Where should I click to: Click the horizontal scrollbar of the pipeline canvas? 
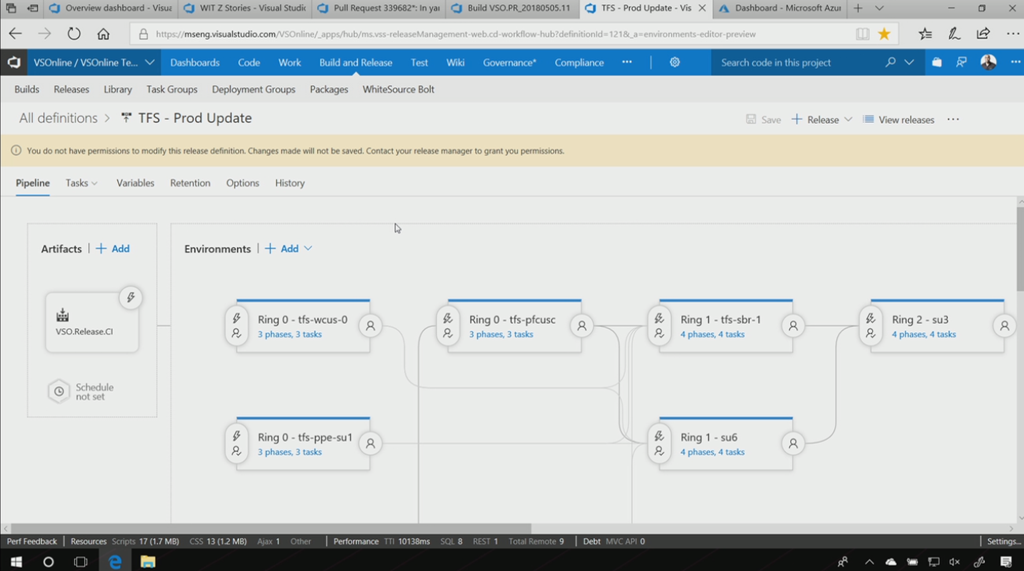pyautogui.click(x=271, y=528)
